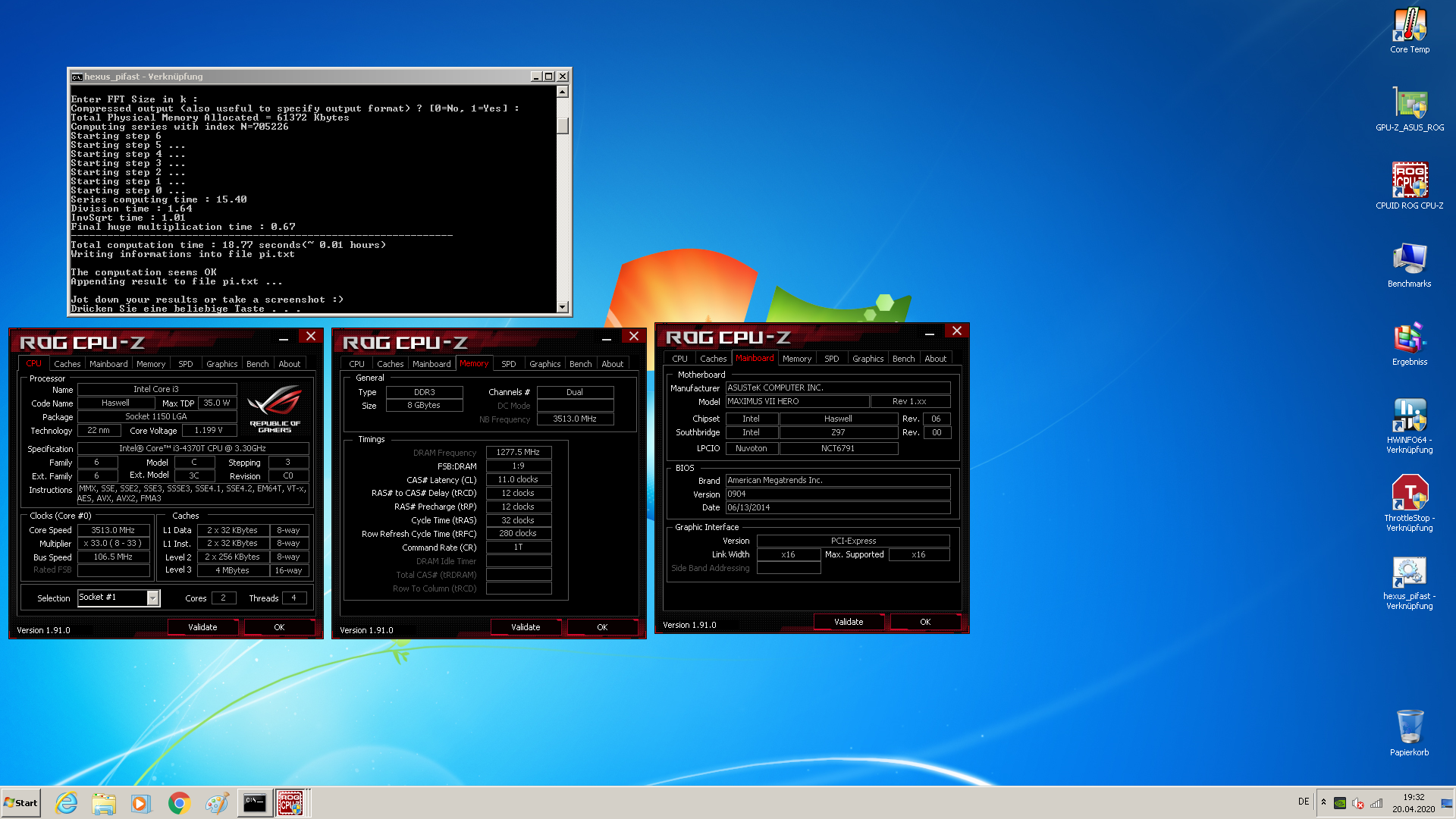Image resolution: width=1456 pixels, height=819 pixels.
Task: Click the Show desktop button
Action: (x=1447, y=802)
